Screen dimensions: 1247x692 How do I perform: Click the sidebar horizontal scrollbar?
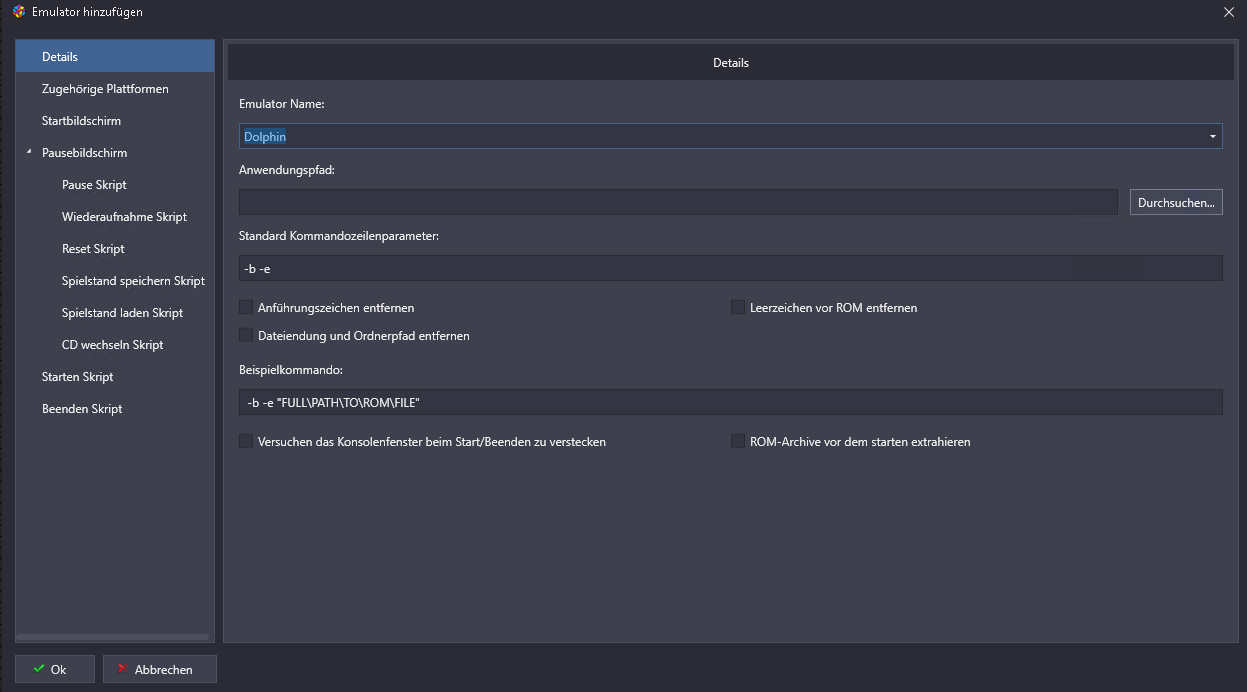pyautogui.click(x=114, y=636)
